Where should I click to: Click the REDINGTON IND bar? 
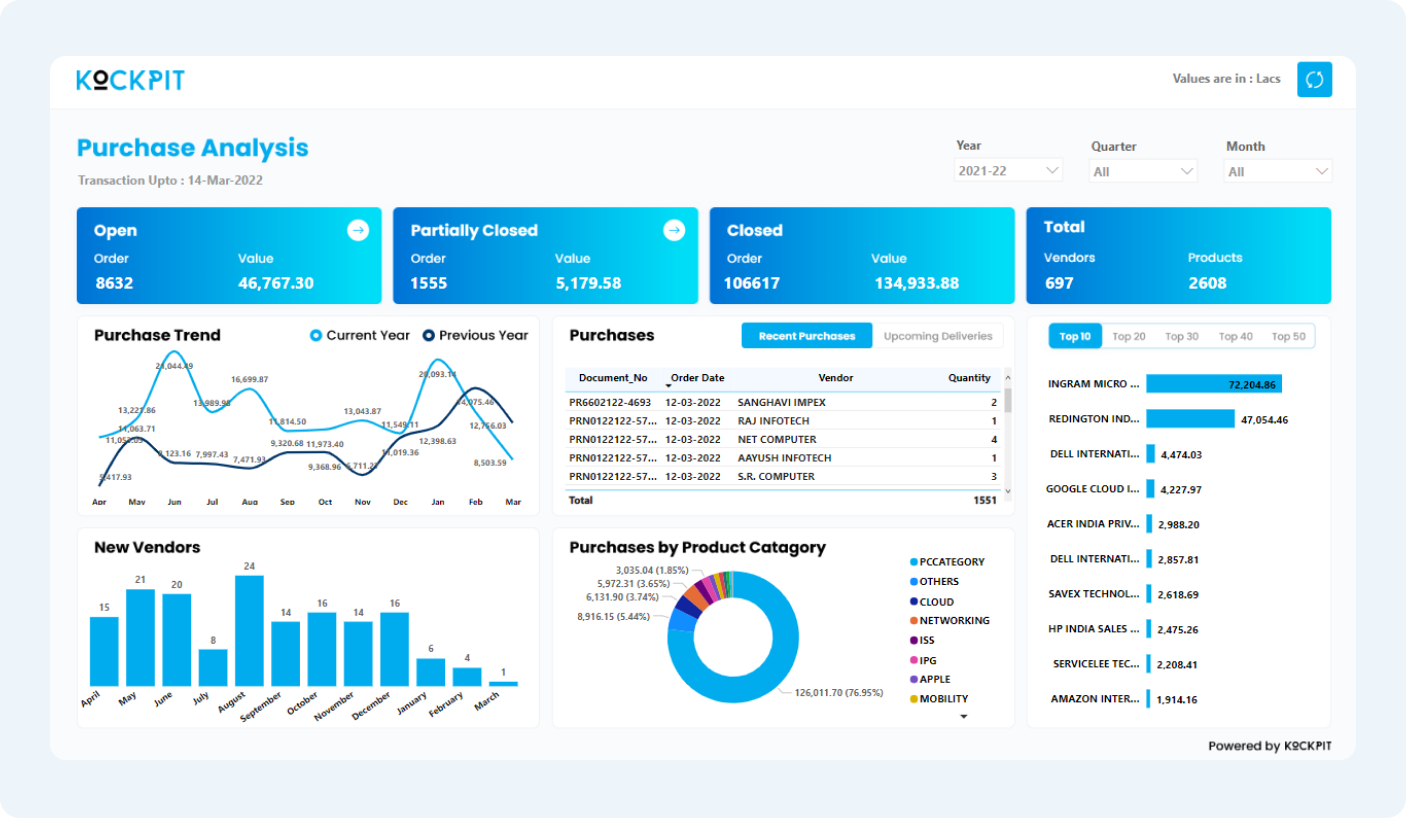pyautogui.click(x=1190, y=419)
